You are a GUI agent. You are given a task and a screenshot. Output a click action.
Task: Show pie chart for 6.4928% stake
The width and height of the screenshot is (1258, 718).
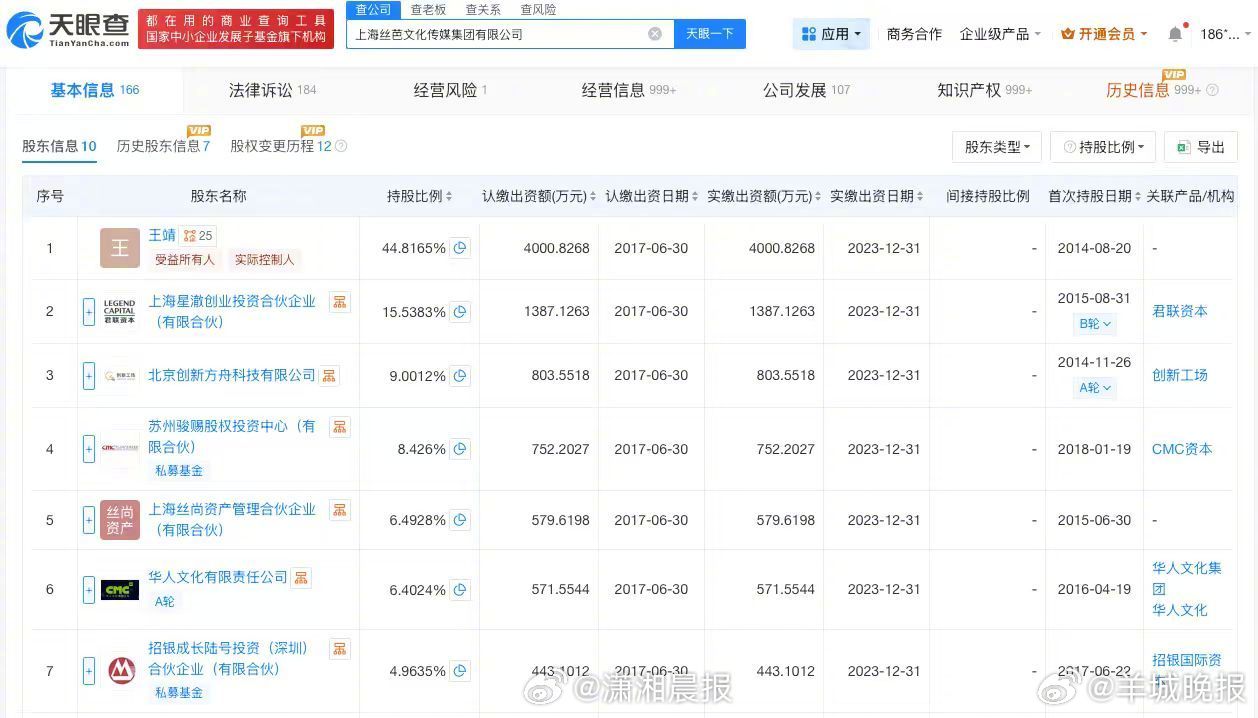tap(460, 520)
